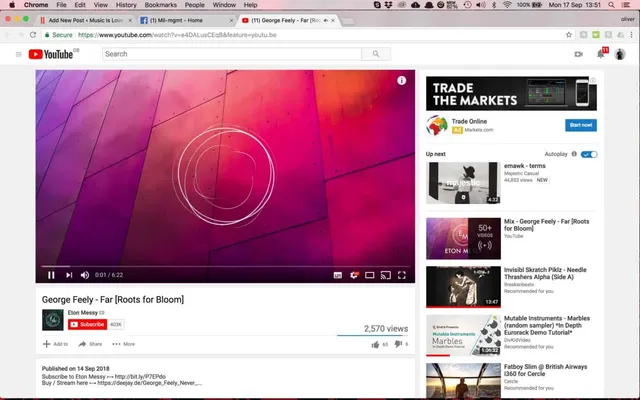640x400 pixels.
Task: Click the Autoplay info icon
Action: 574,154
